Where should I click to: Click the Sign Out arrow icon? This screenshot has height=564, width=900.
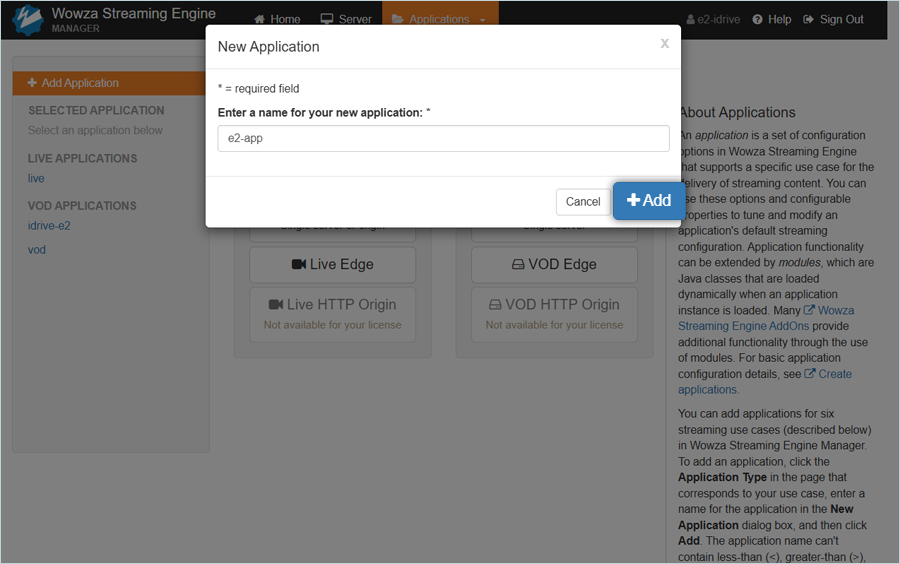(x=808, y=20)
